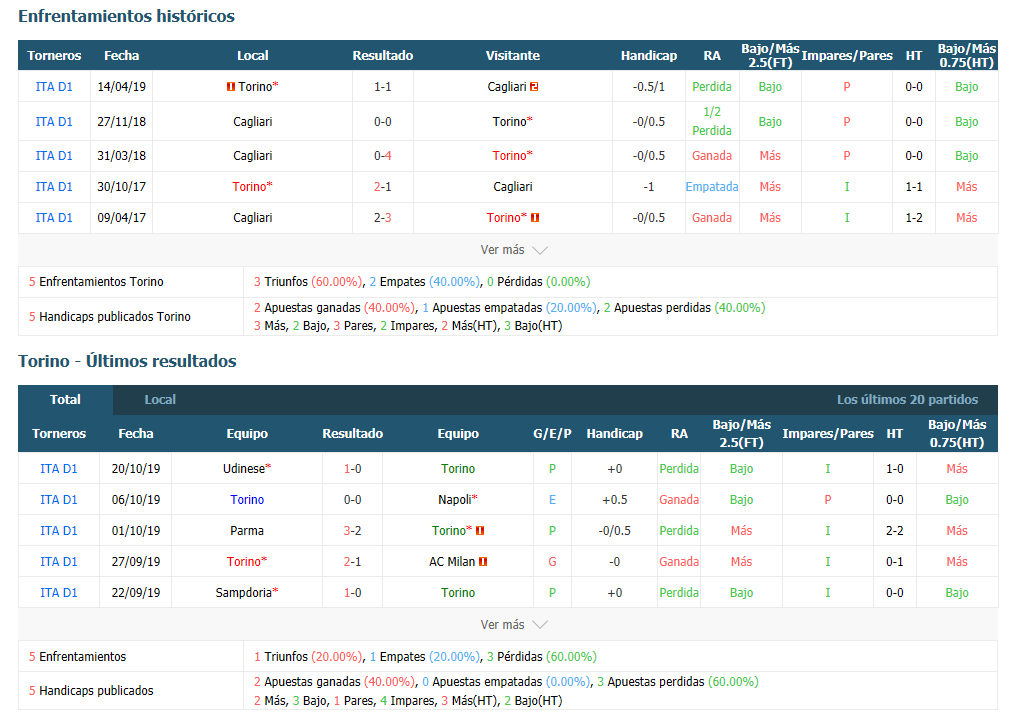The height and width of the screenshot is (719, 1020).
Task: Click red card icon beside AC Milan
Action: (x=483, y=562)
